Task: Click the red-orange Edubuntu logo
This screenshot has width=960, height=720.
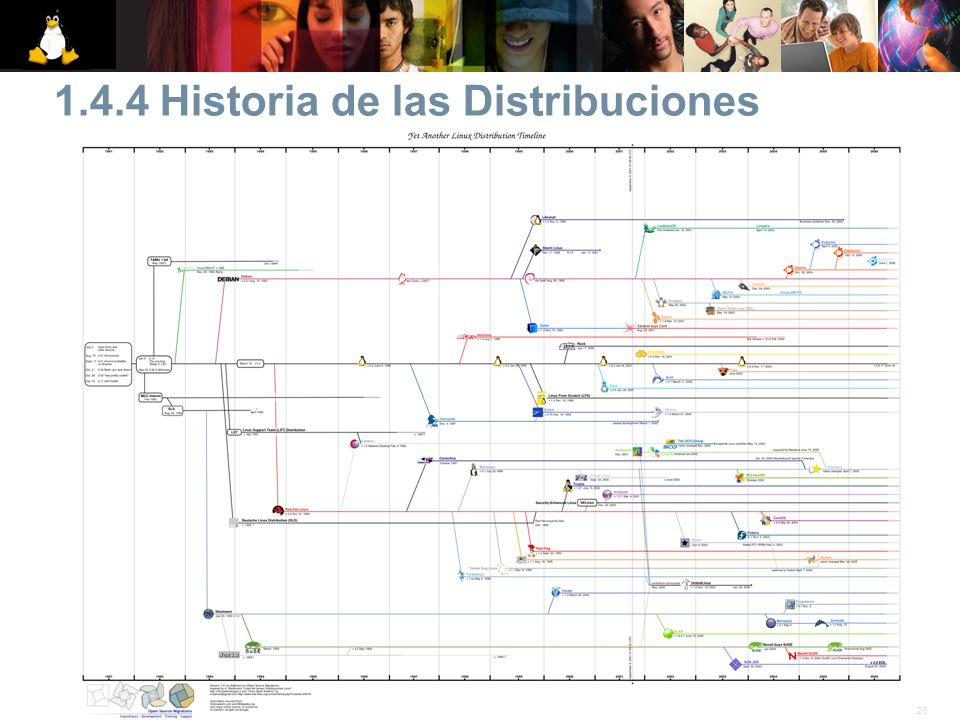Action: 838,251
